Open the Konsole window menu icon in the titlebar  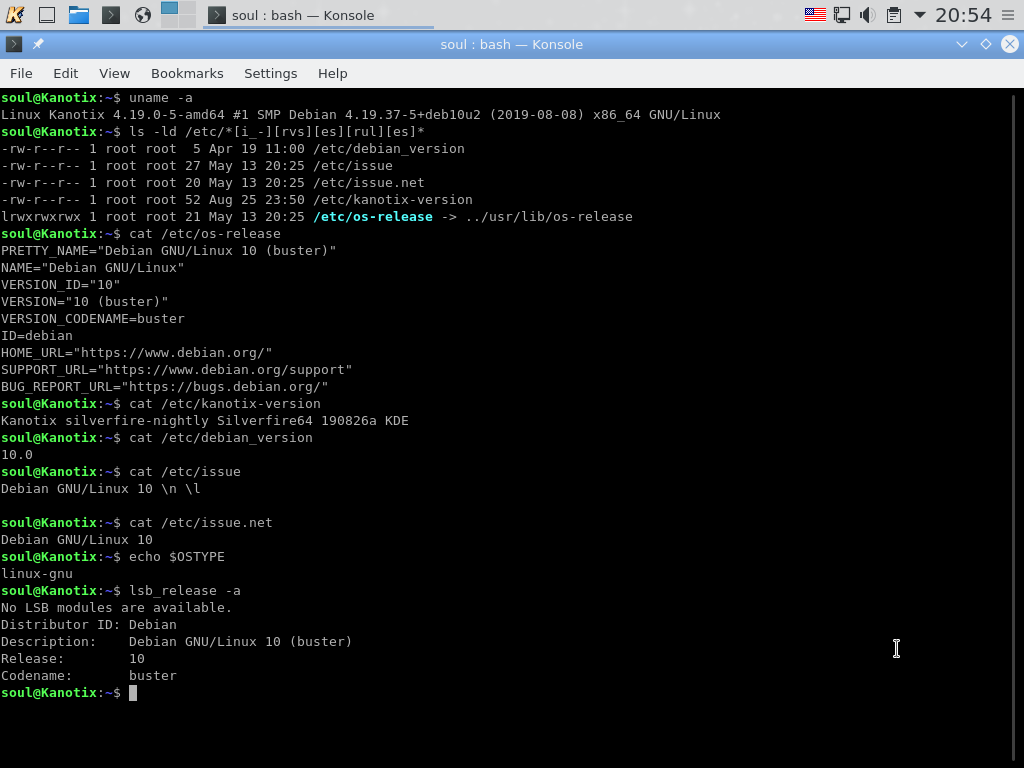point(14,44)
